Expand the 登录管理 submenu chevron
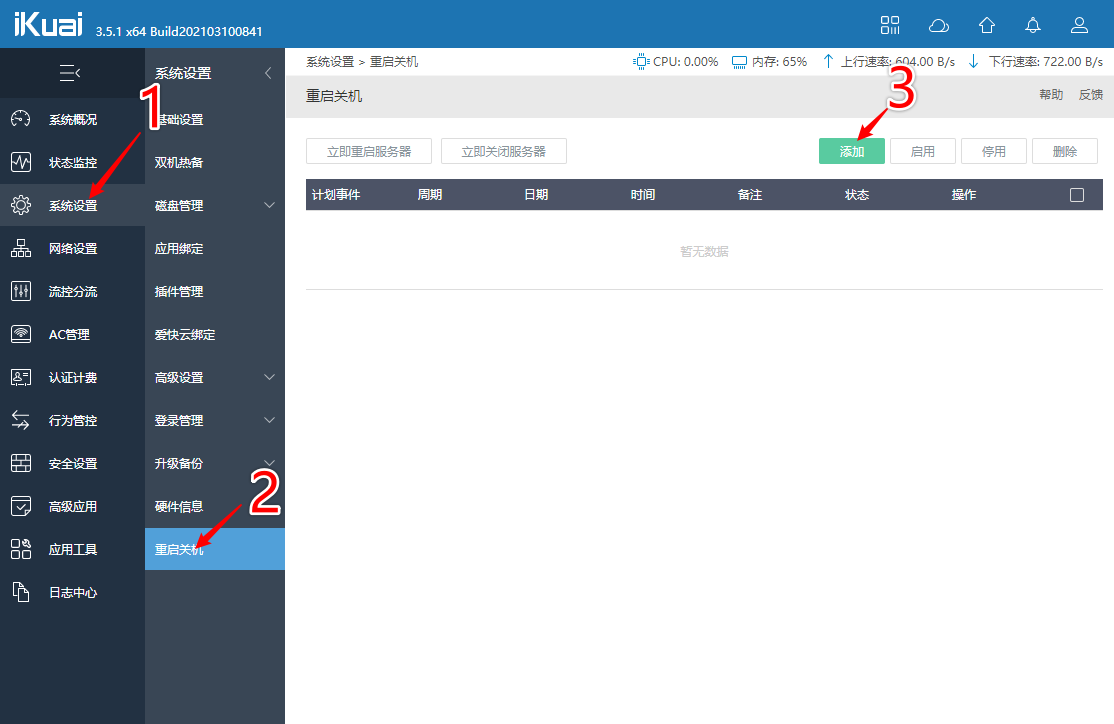 click(x=269, y=420)
